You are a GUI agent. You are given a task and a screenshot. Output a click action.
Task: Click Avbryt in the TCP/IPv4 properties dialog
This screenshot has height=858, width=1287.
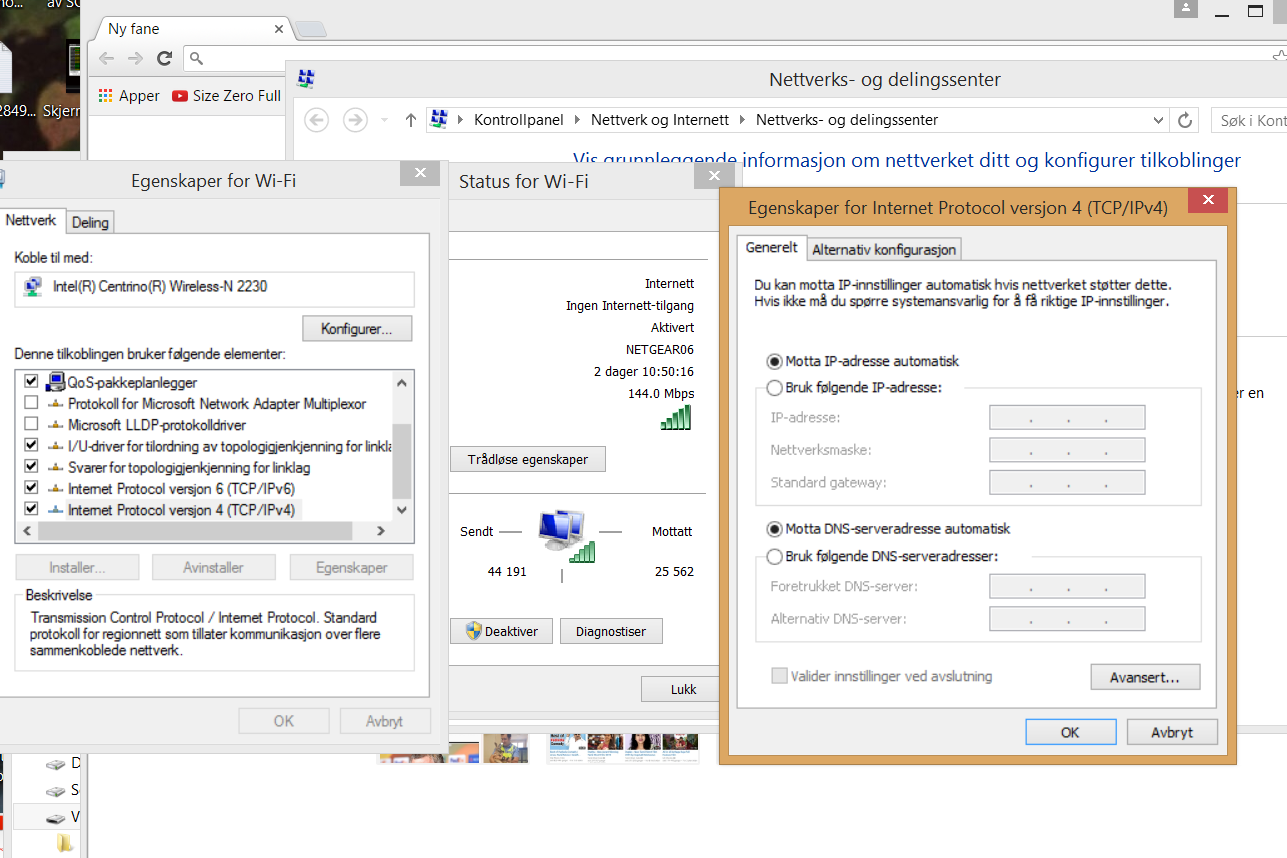(x=1172, y=732)
